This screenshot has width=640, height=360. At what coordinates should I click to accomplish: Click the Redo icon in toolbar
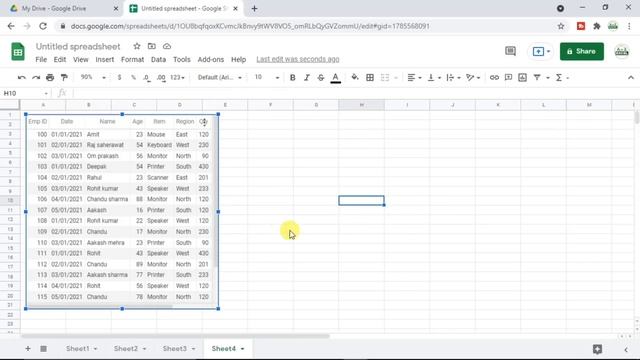tap(36, 78)
